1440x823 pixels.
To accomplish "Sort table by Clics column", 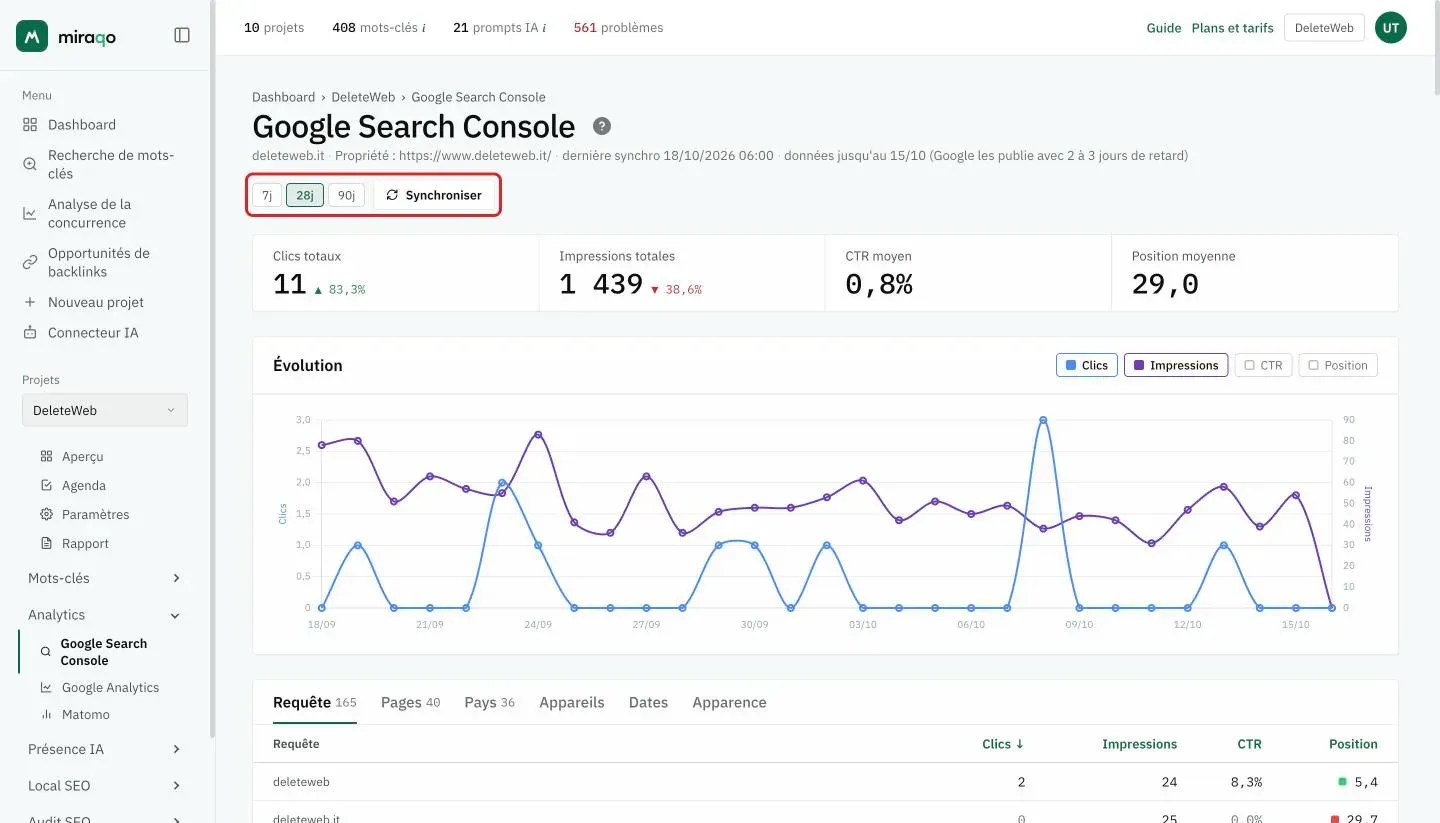I will pos(1003,744).
